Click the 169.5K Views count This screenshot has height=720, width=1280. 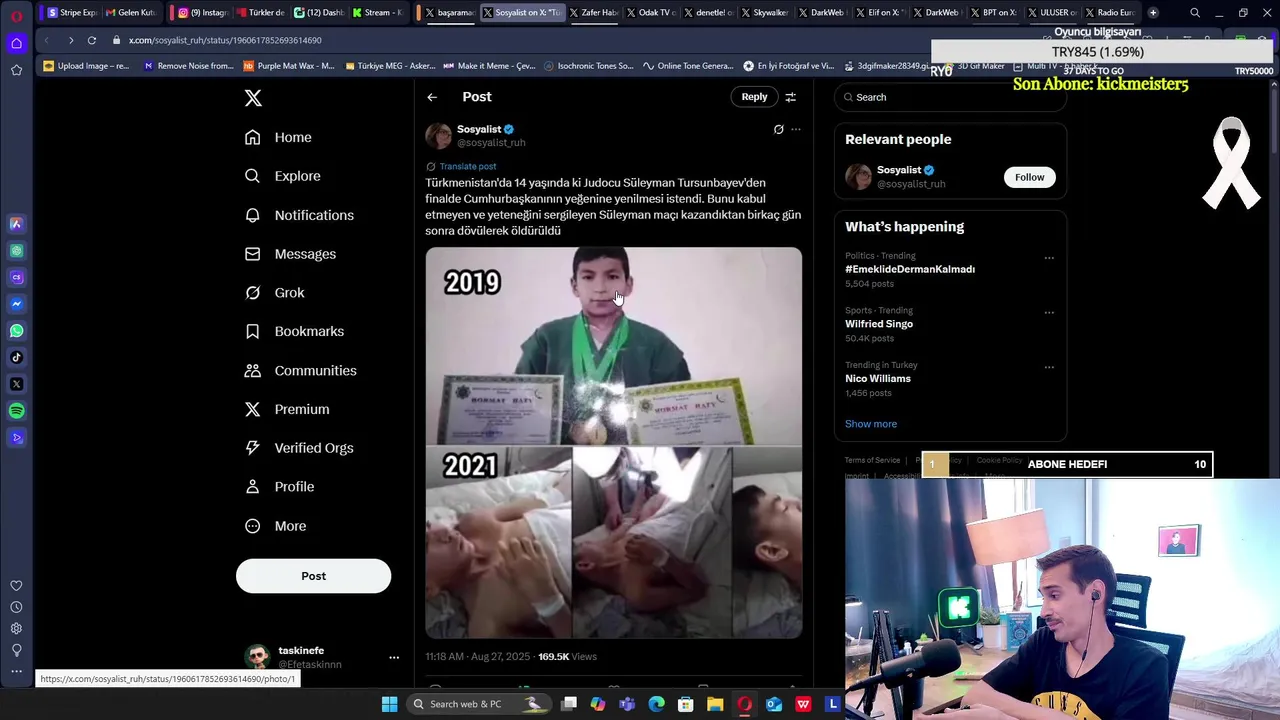[567, 657]
